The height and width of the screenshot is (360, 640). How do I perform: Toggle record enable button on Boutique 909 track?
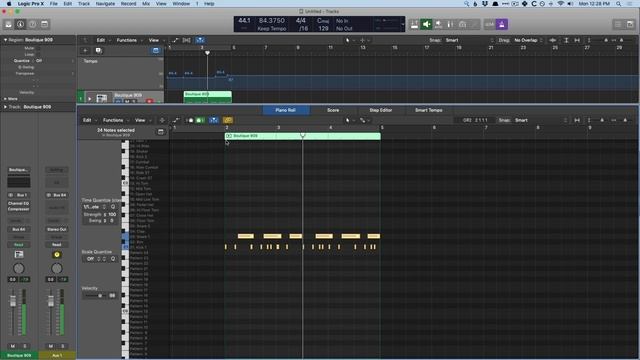(x=149, y=101)
